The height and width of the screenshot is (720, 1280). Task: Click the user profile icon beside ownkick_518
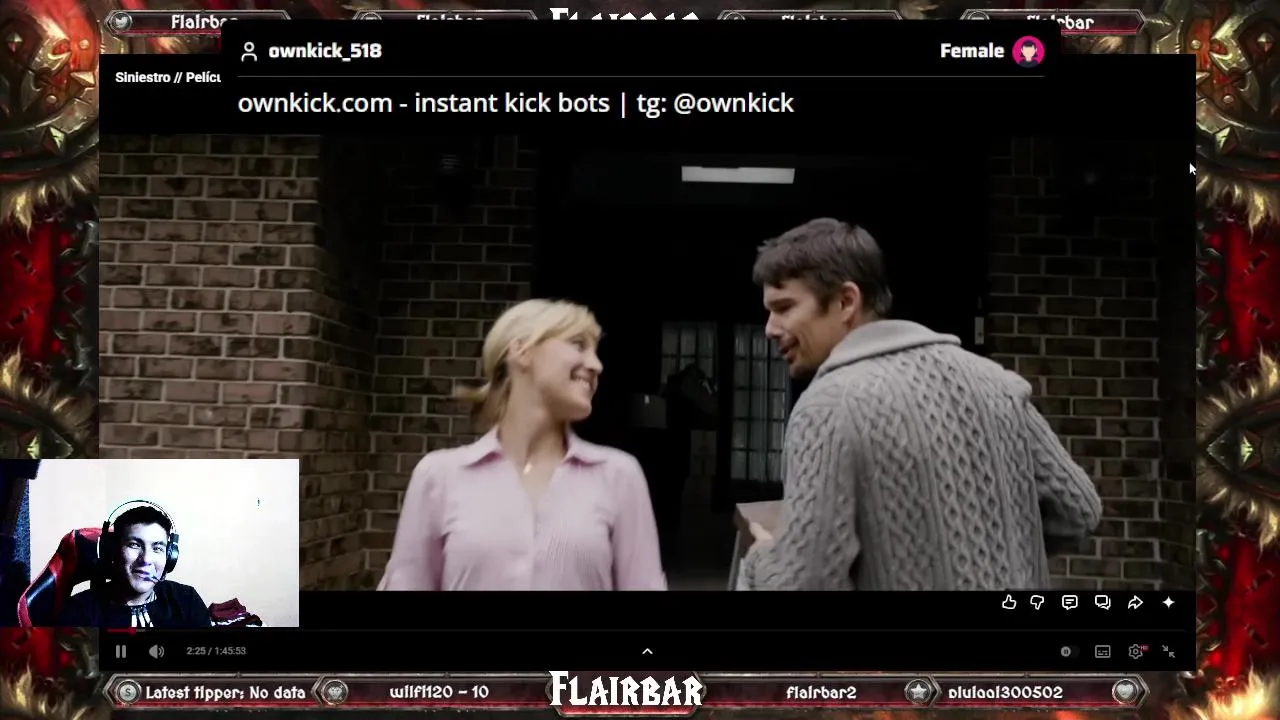[249, 51]
